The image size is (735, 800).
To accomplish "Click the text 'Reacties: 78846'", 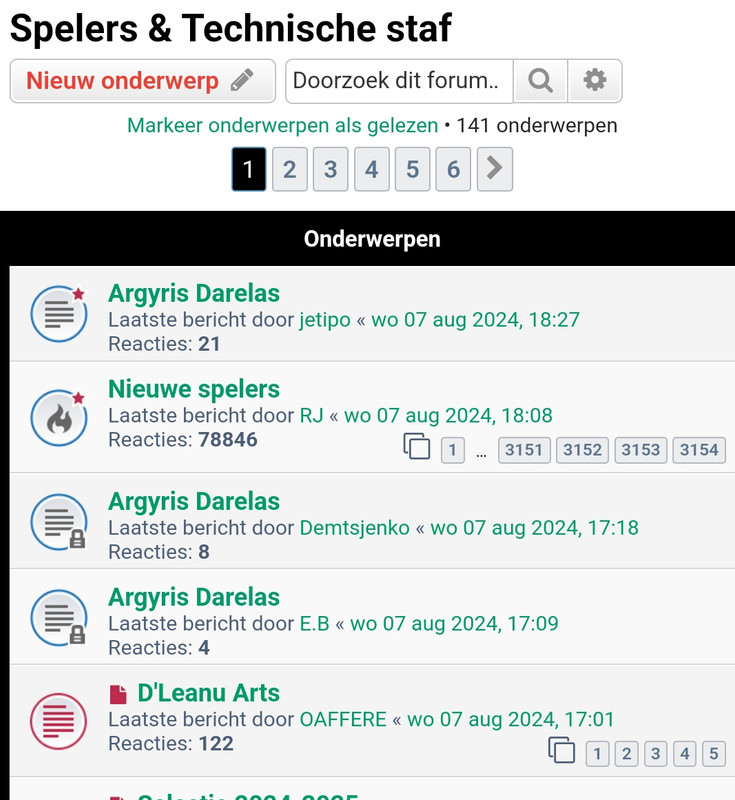I will [x=183, y=440].
